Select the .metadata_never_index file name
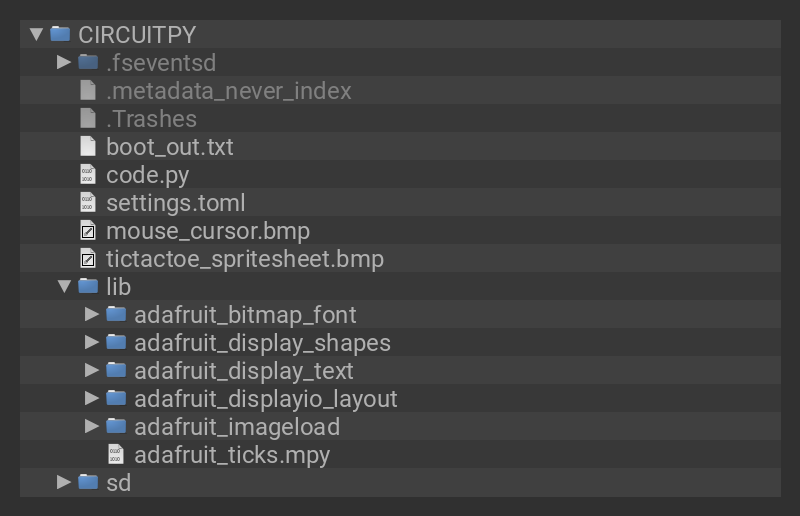Image resolution: width=800 pixels, height=516 pixels. [228, 91]
